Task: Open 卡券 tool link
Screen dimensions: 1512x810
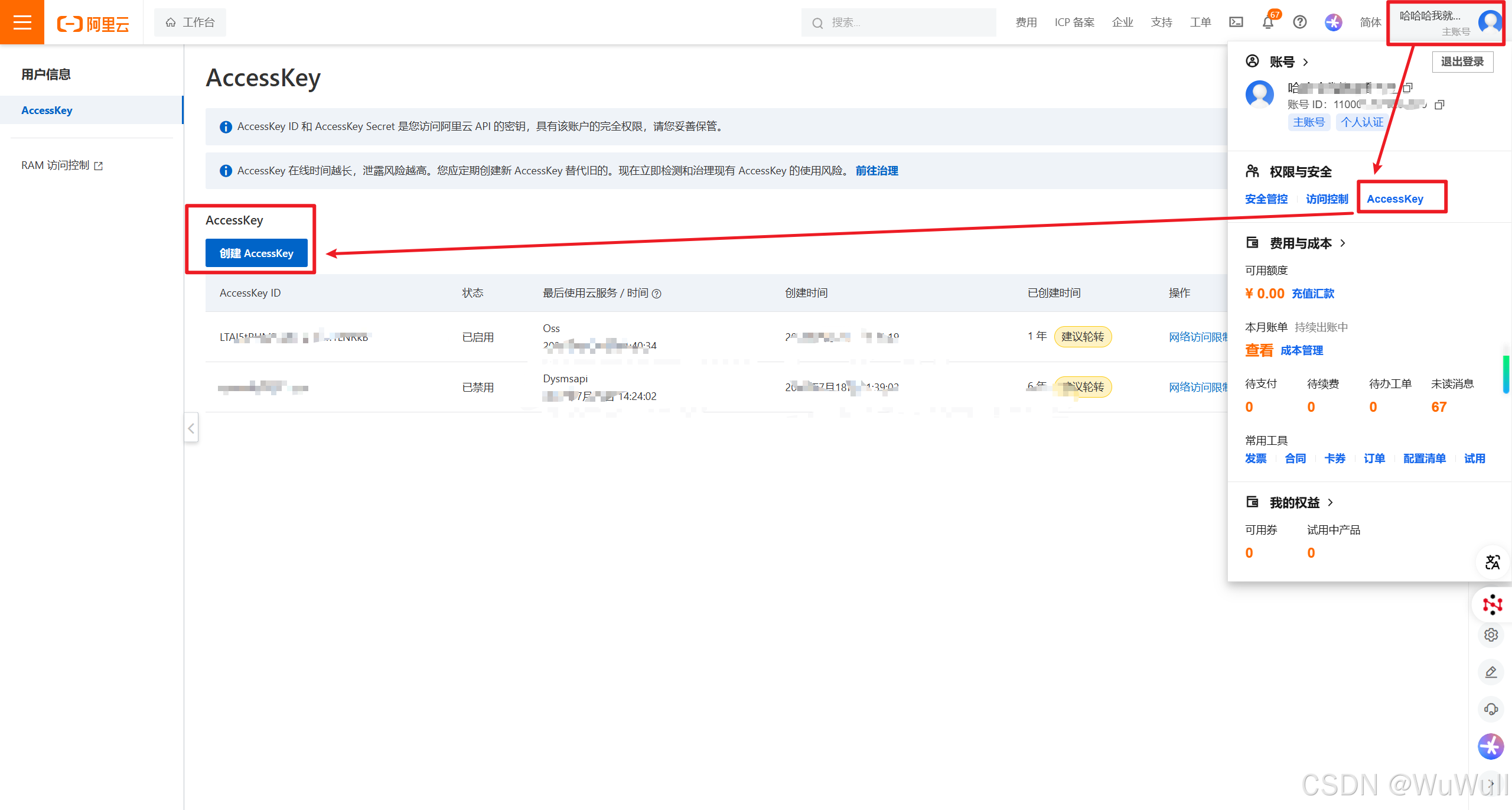Action: click(1335, 458)
